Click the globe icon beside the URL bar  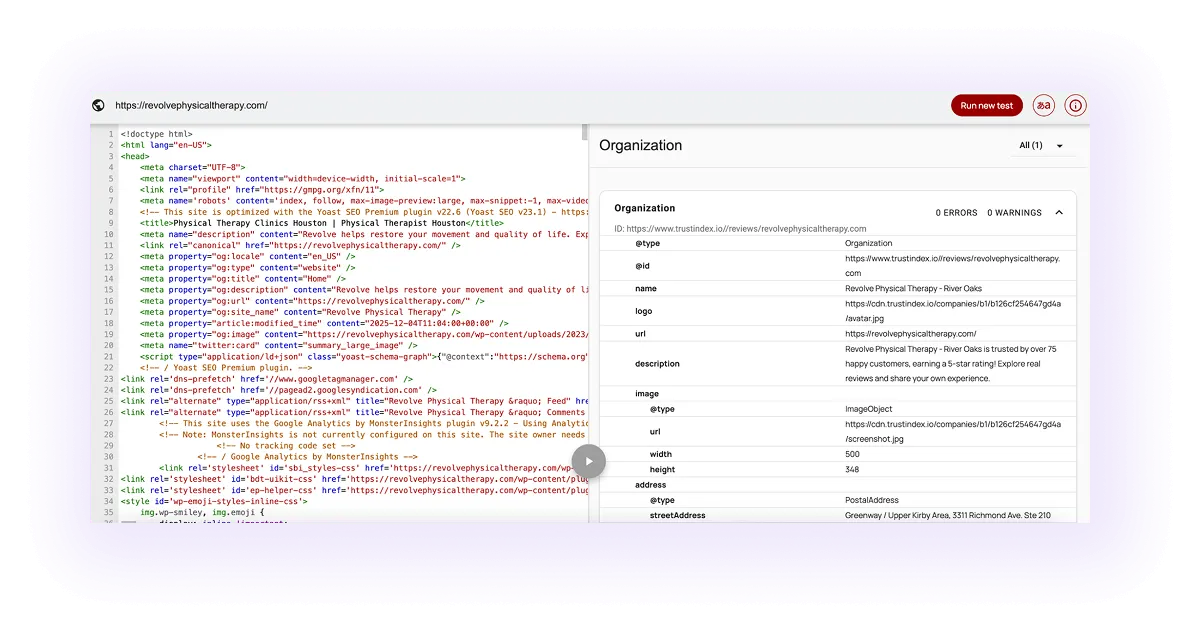pyautogui.click(x=96, y=105)
